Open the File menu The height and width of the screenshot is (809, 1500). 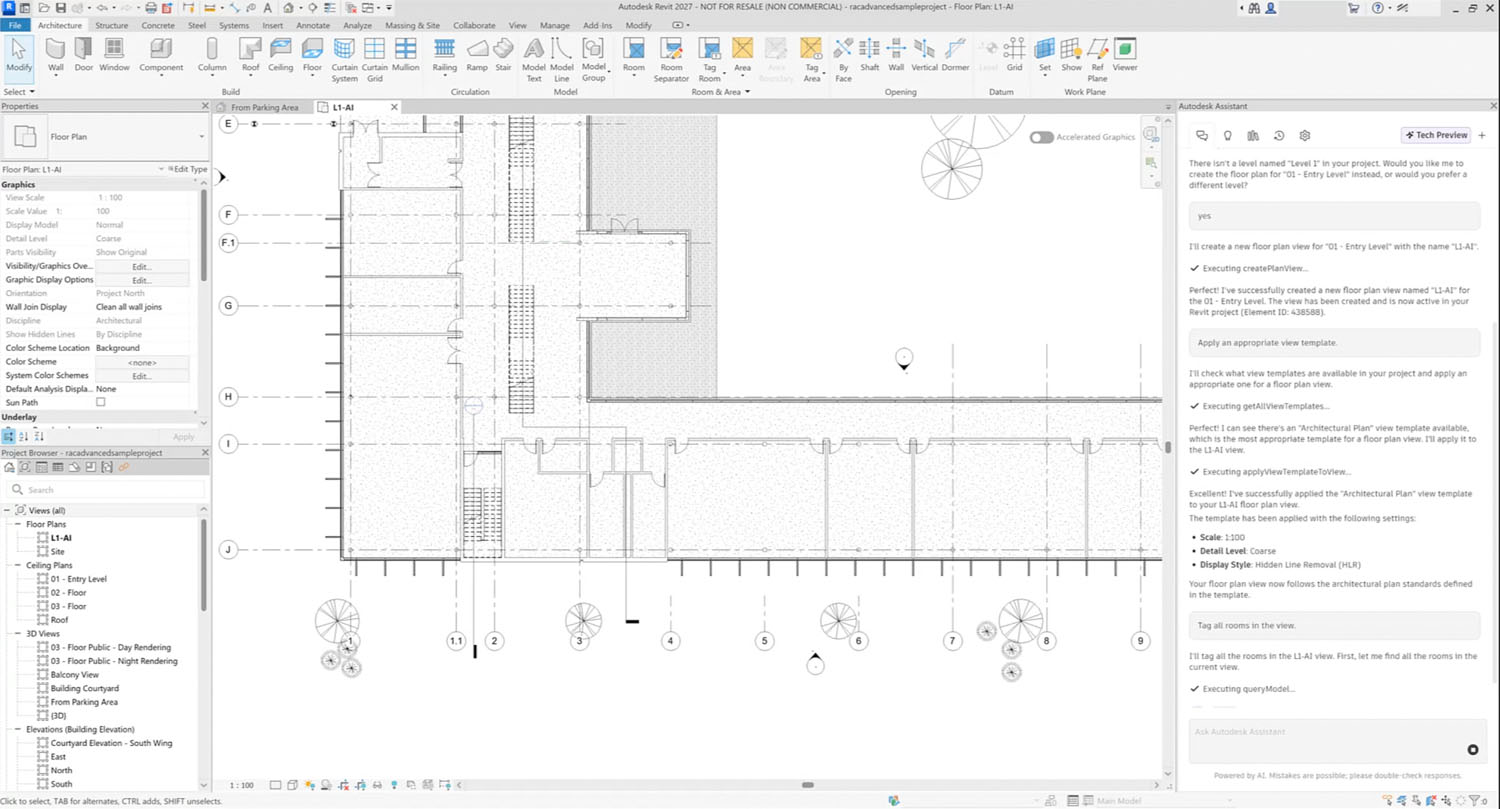pos(16,25)
